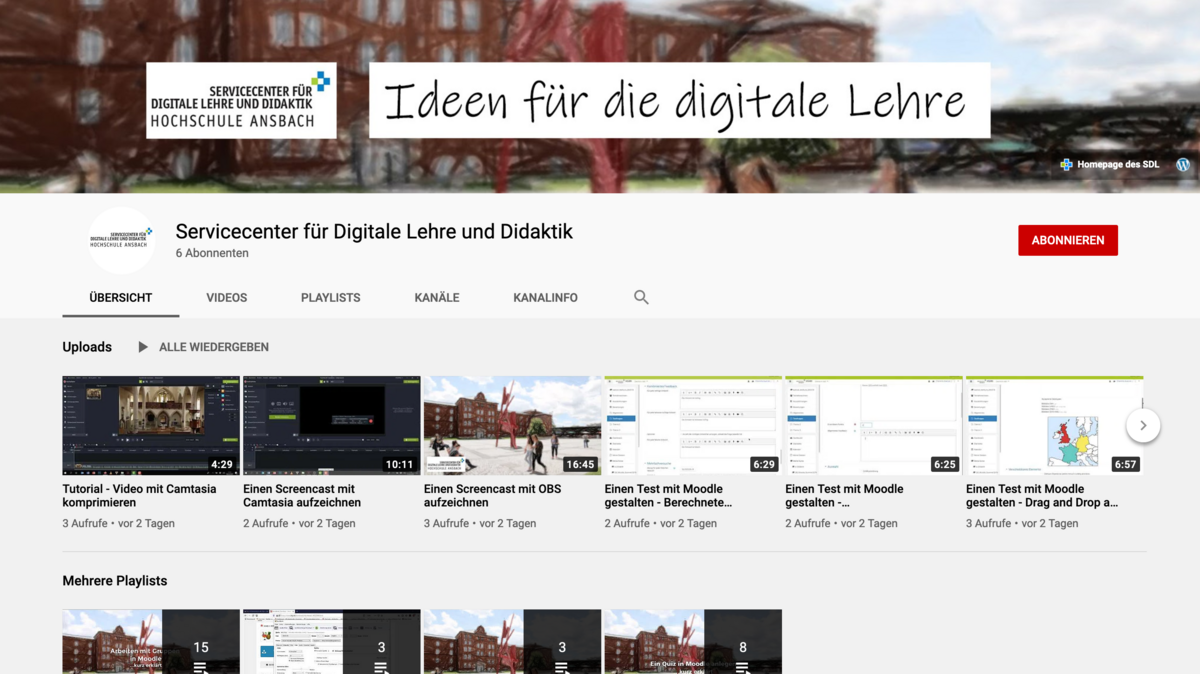The image size is (1200, 674).
Task: Open the 15-video playlist thumbnail
Action: pos(151,641)
